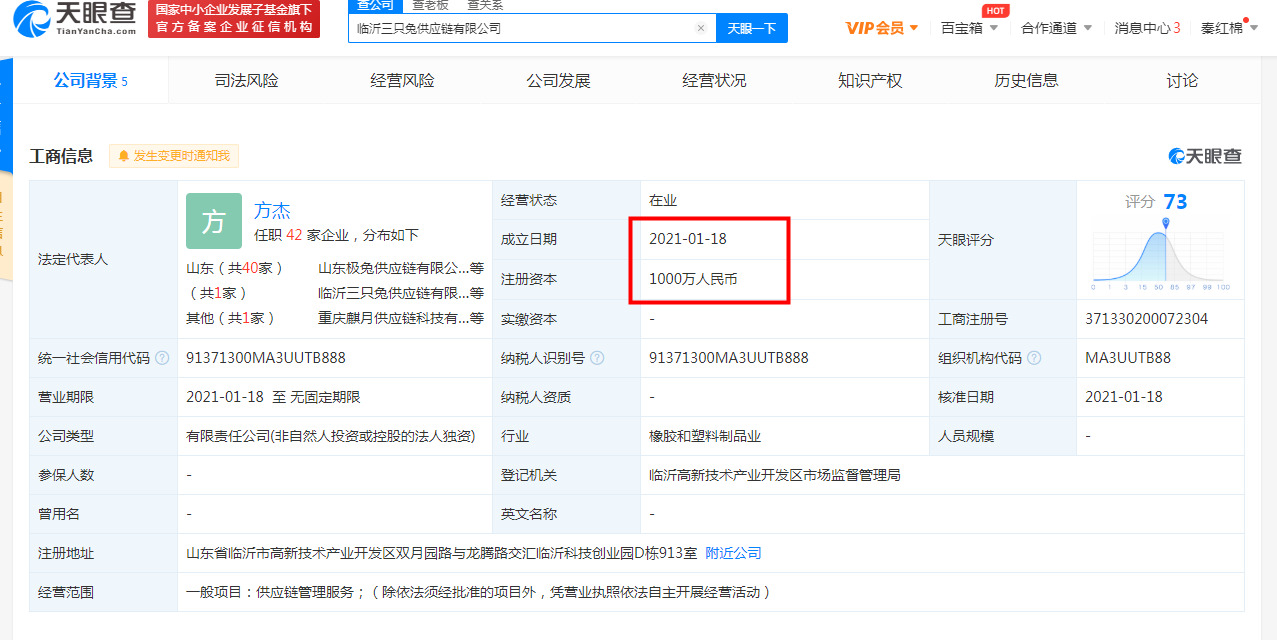The height and width of the screenshot is (640, 1277).
Task: Clear the search box with the X icon
Action: [701, 28]
